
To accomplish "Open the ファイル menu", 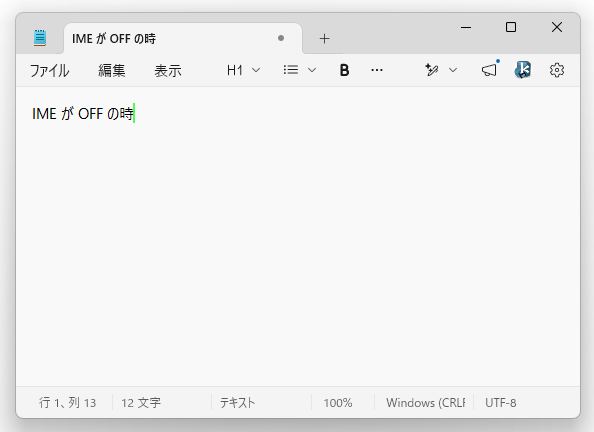I will pos(50,70).
